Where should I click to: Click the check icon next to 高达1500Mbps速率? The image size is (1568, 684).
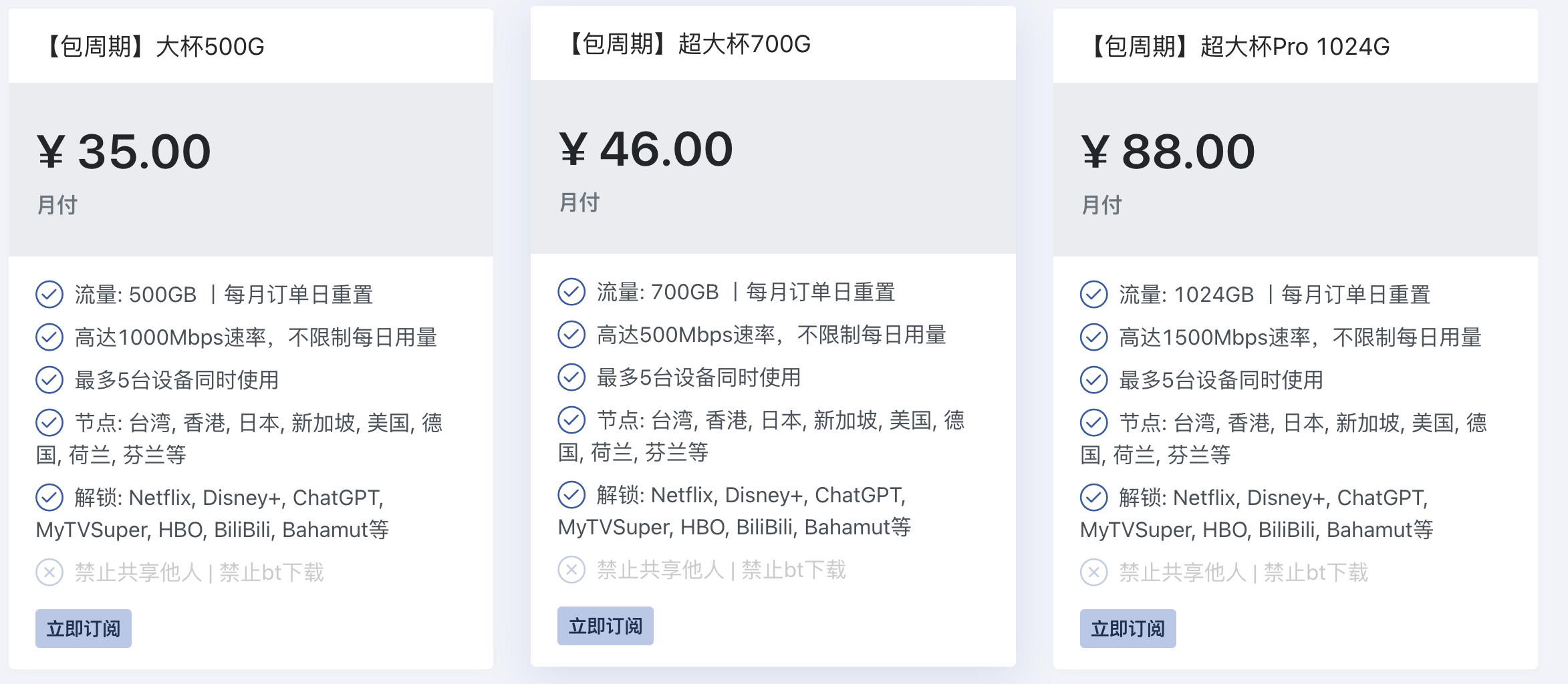click(1094, 337)
